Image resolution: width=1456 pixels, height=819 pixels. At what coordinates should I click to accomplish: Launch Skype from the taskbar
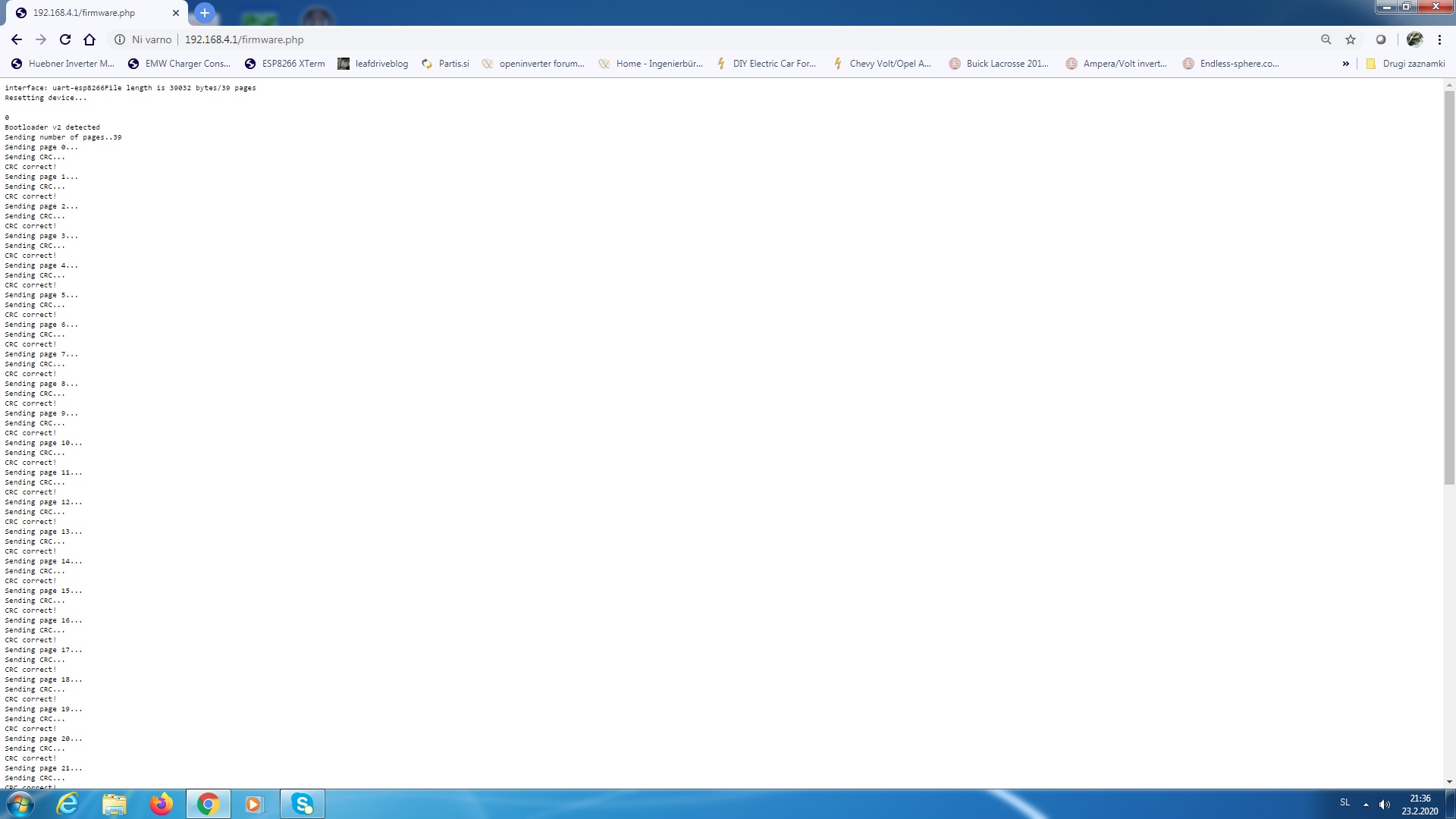(303, 804)
